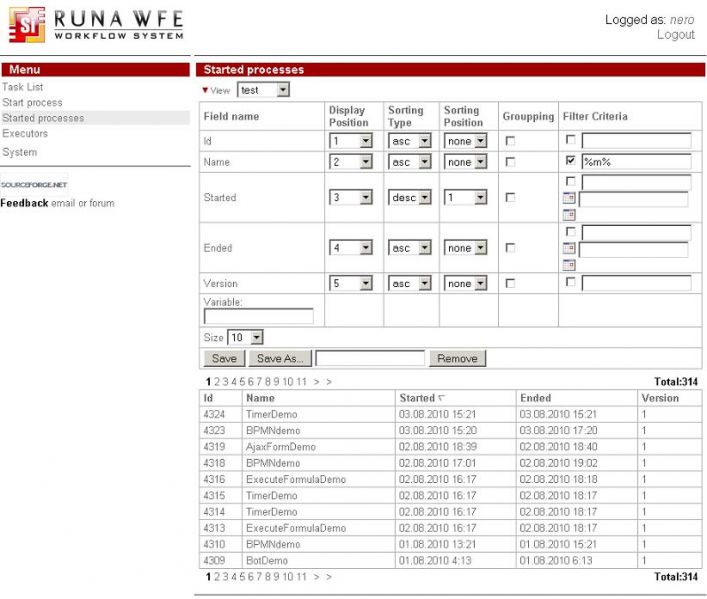Open the View dropdown showing test
This screenshot has width=707, height=599.
(264, 90)
